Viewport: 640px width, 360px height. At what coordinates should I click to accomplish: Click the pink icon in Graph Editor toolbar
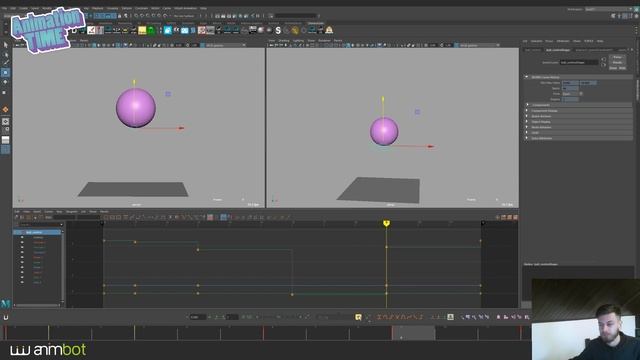pyautogui.click(x=210, y=218)
